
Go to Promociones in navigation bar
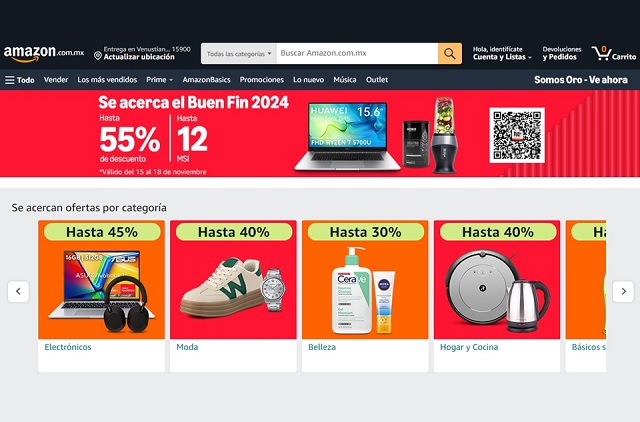(x=262, y=80)
